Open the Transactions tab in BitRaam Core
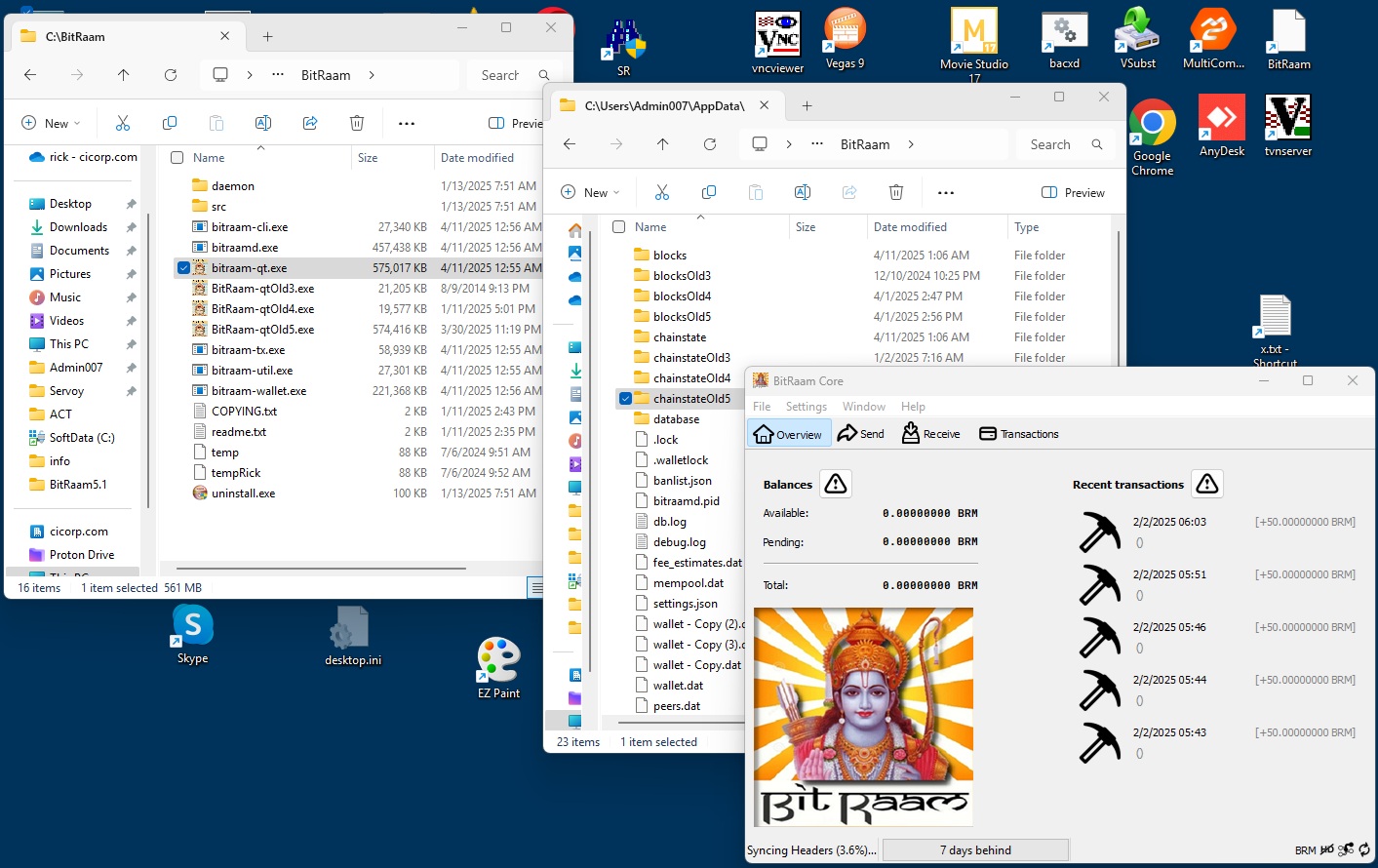The width and height of the screenshot is (1378, 868). (x=1019, y=434)
